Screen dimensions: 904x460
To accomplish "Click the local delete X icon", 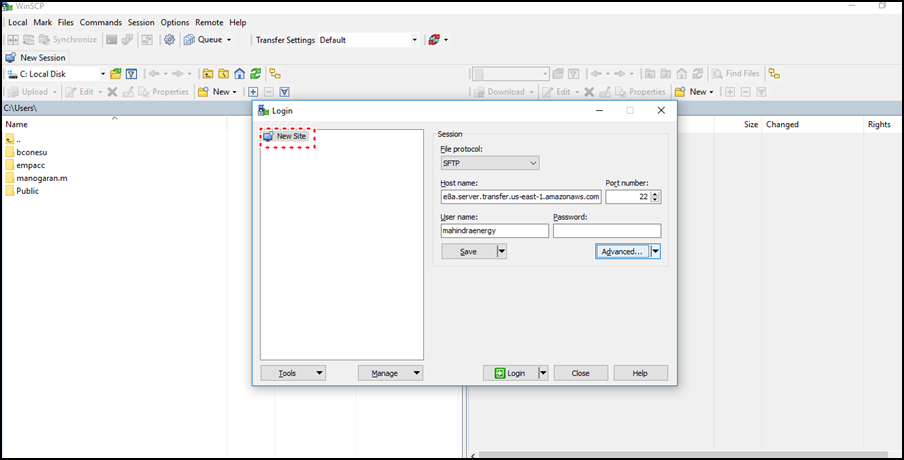I will (112, 92).
